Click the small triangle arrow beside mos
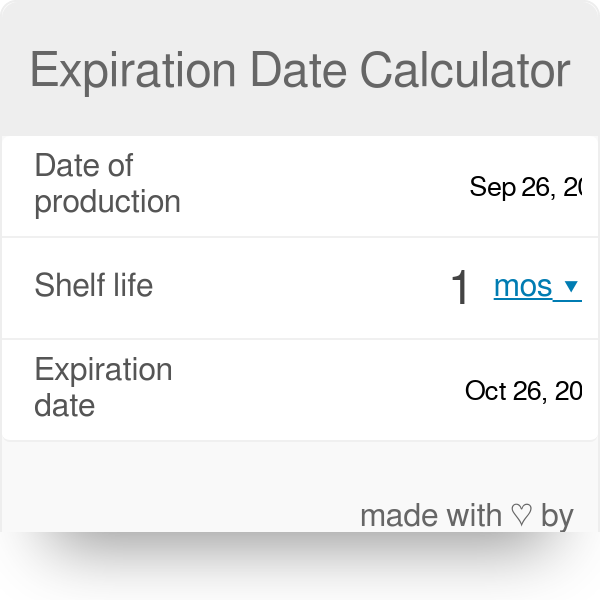This screenshot has height=600, width=600. click(571, 287)
